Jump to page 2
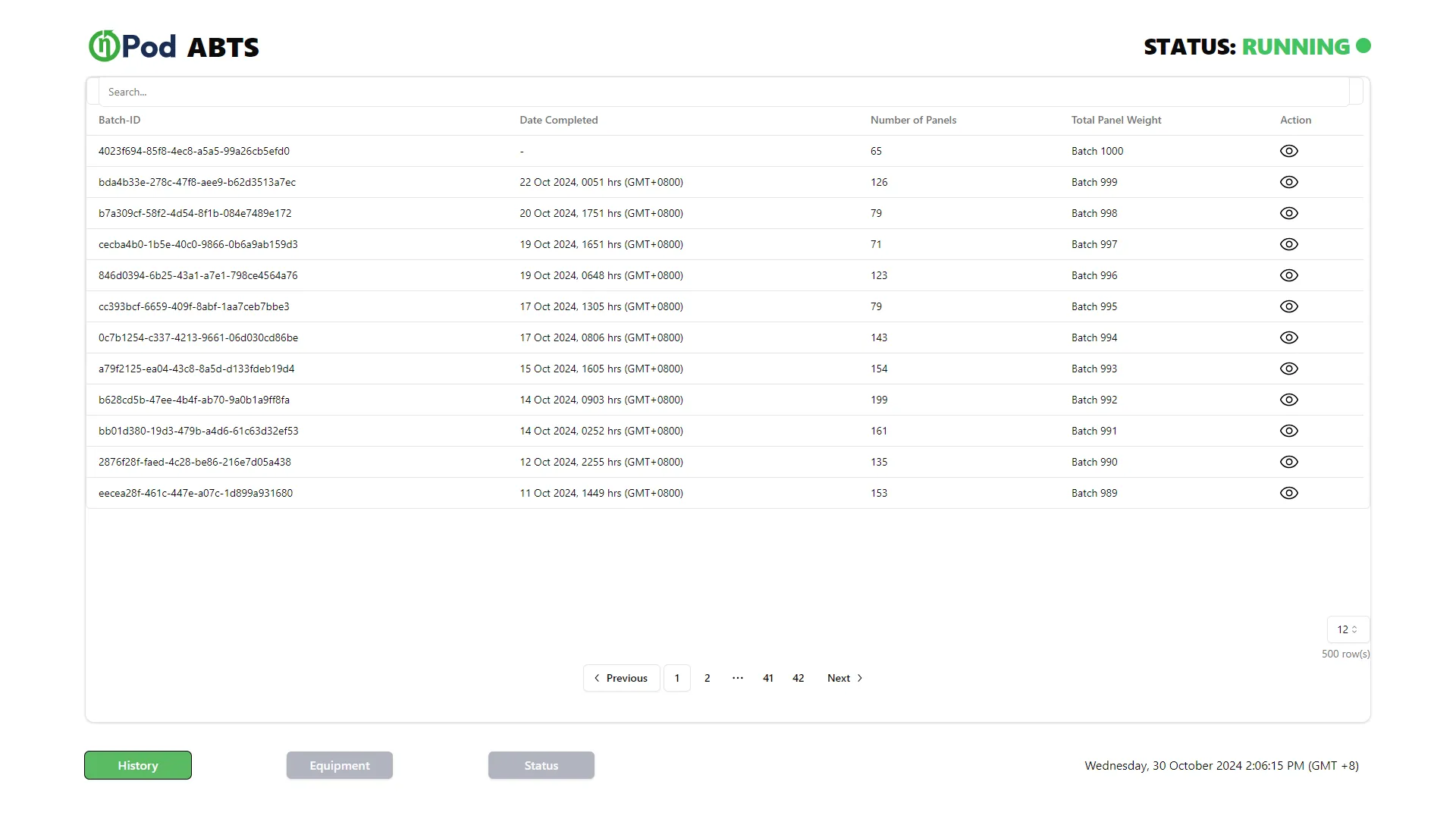 708,678
